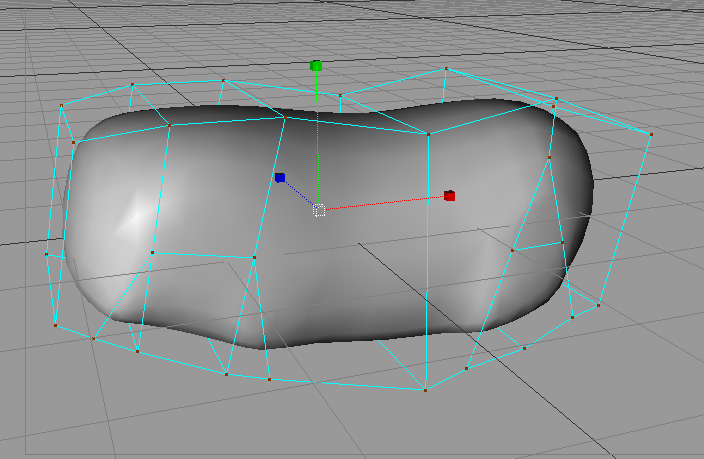Select vertex atop long vertical cage edge
Image resolution: width=704 pixels, height=459 pixels.
tap(429, 133)
